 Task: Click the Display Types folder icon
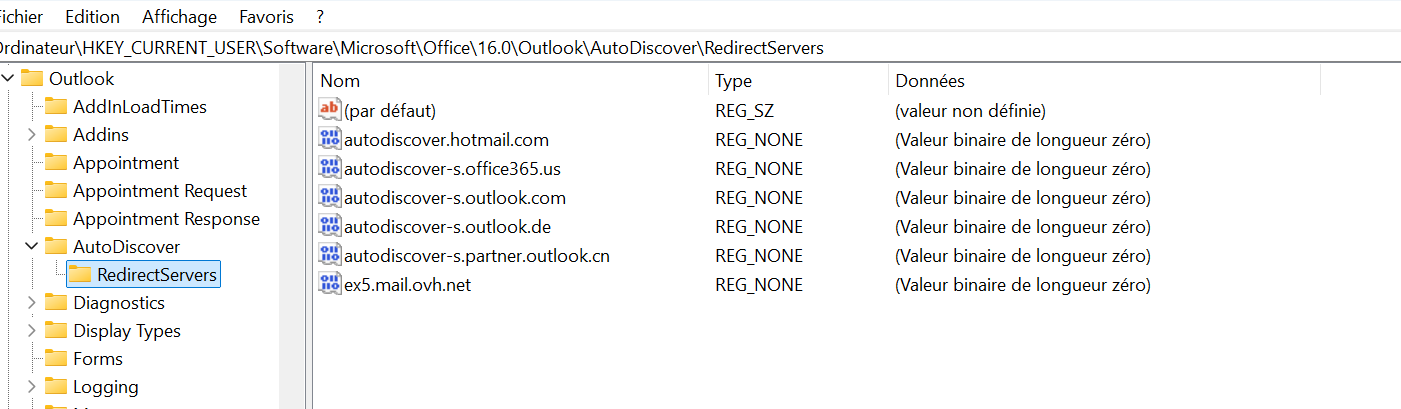57,330
